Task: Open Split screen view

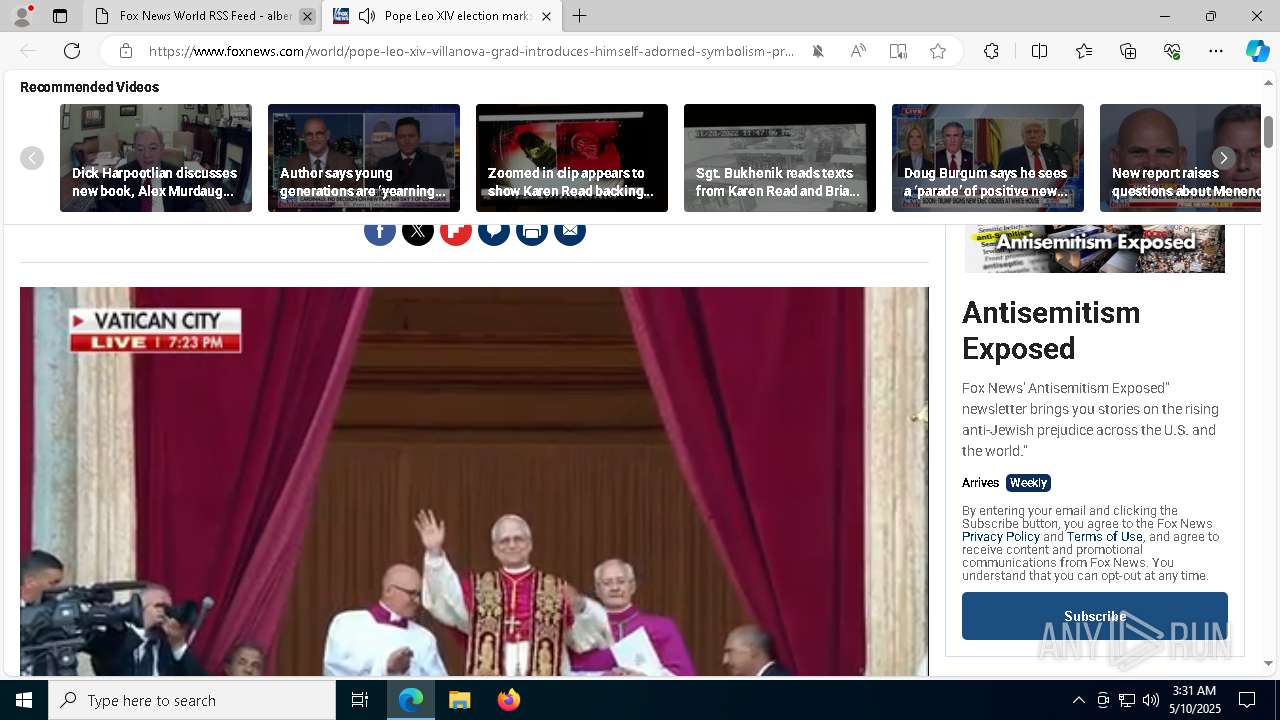Action: coord(1039,51)
